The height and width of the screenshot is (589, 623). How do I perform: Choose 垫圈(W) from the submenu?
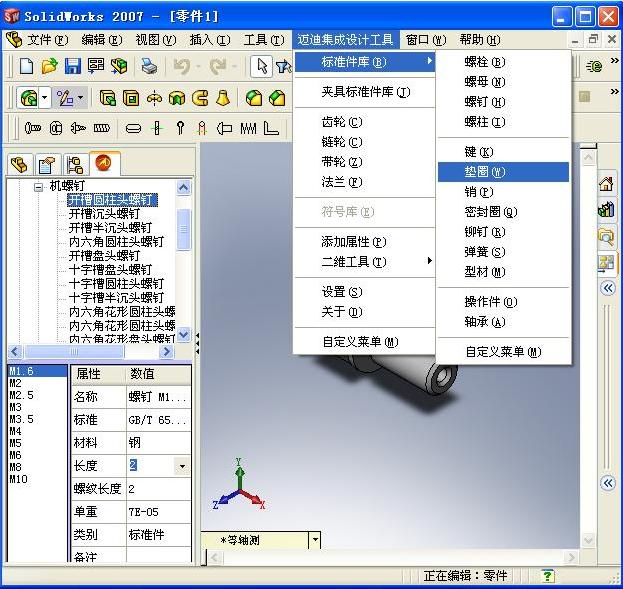[x=503, y=172]
